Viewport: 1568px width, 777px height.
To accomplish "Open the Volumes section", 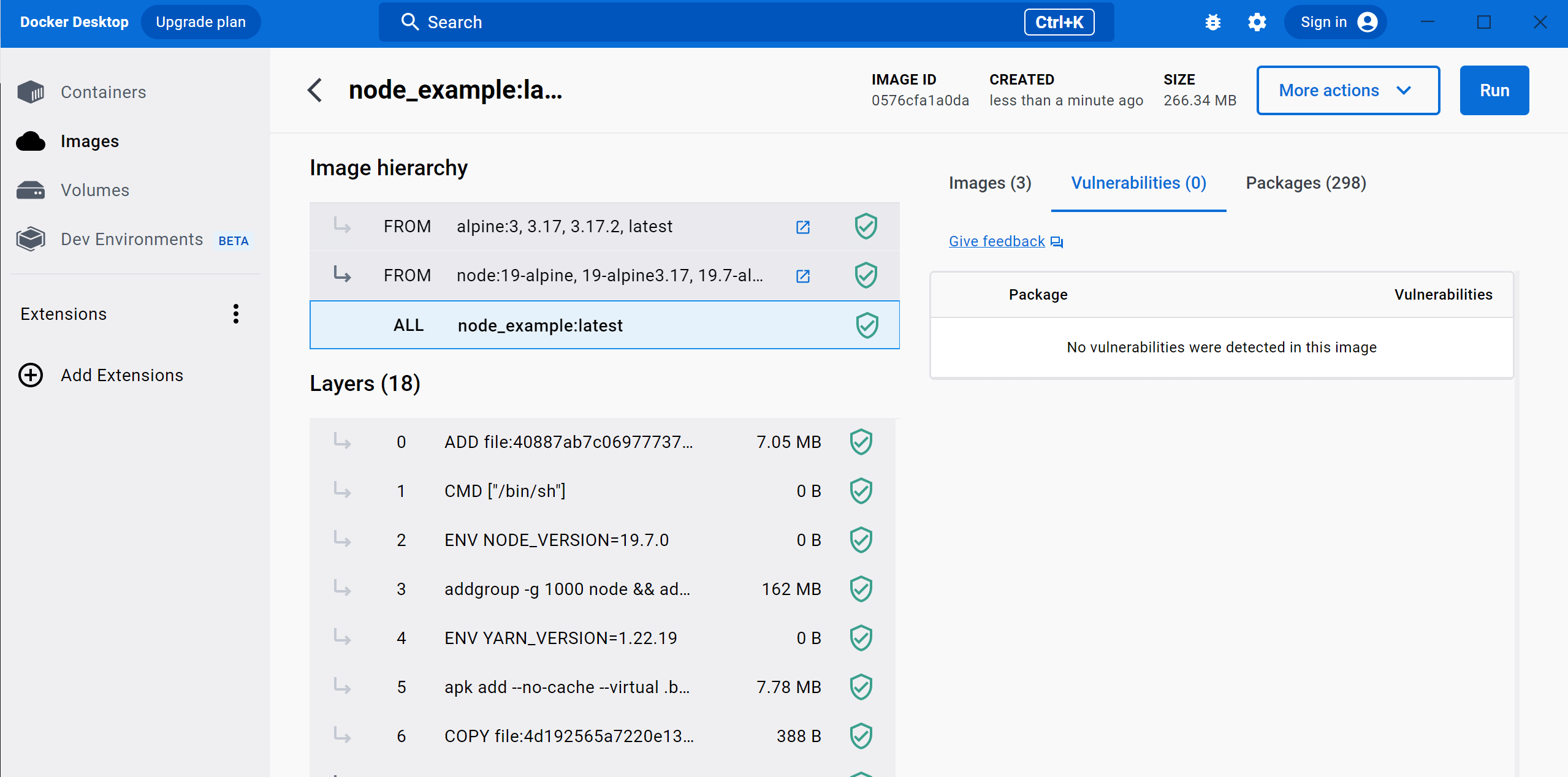I will pyautogui.click(x=94, y=190).
